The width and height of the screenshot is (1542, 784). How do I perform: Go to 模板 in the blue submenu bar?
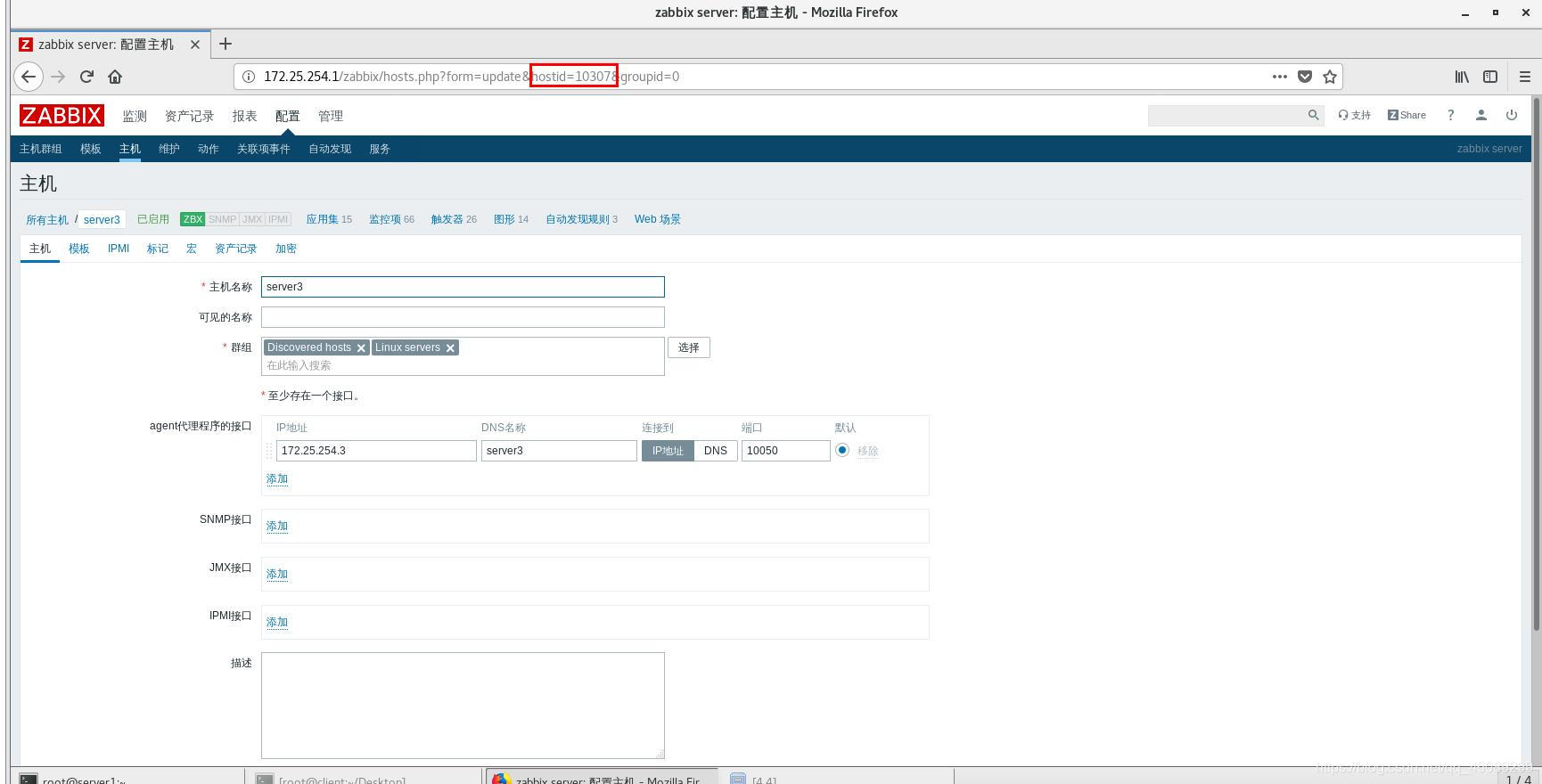click(91, 149)
